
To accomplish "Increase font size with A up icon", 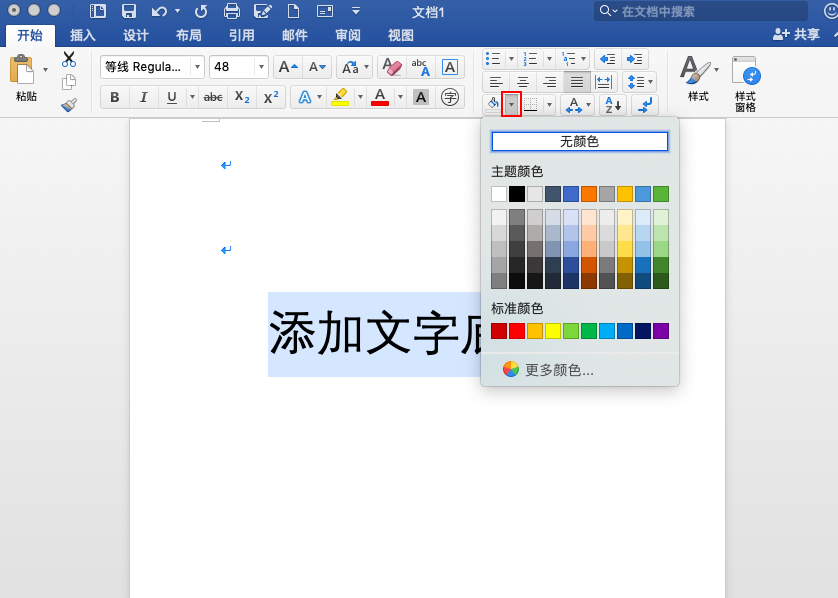I will coord(288,67).
